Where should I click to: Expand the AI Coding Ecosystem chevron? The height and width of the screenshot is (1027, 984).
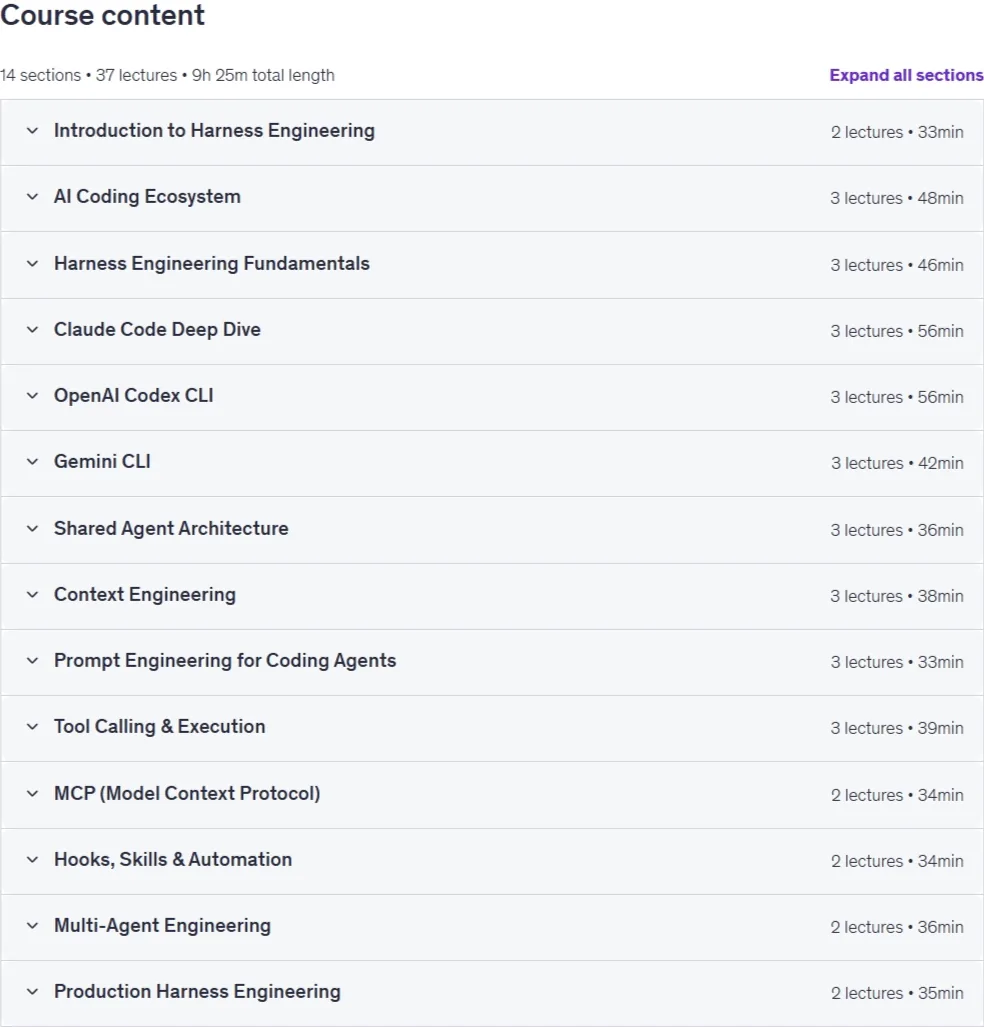click(32, 196)
